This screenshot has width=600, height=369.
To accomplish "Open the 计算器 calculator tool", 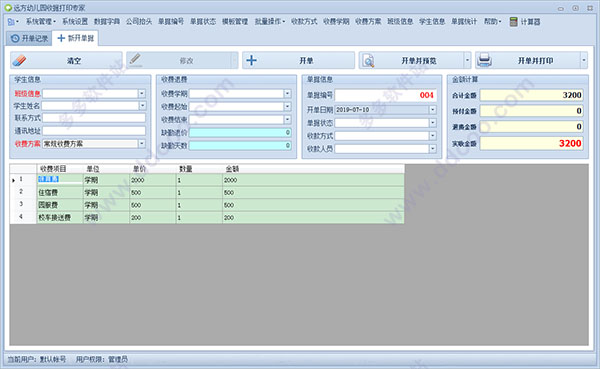I will (x=525, y=22).
